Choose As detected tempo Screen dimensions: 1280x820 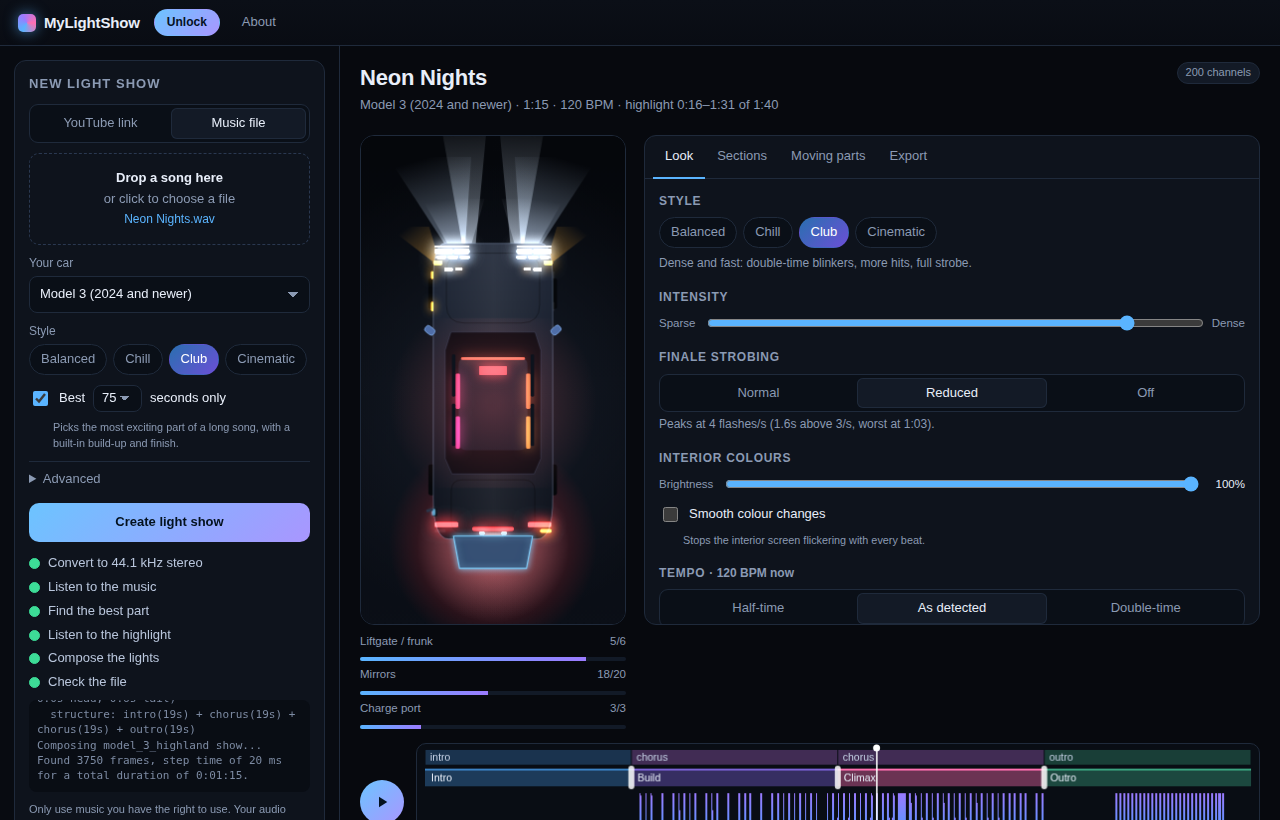point(952,608)
